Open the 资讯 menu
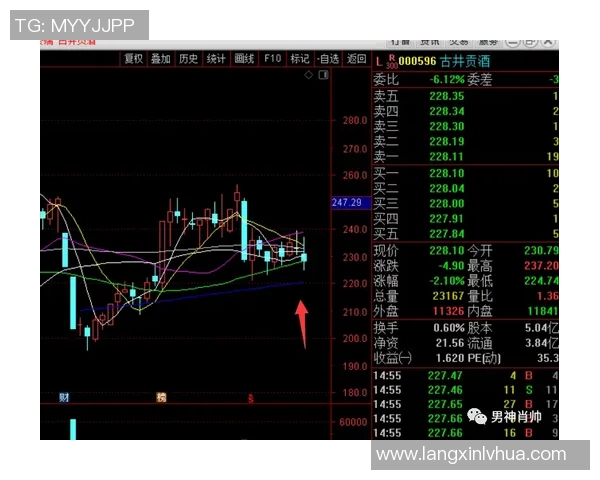The width and height of the screenshot is (600, 480). pos(429,42)
